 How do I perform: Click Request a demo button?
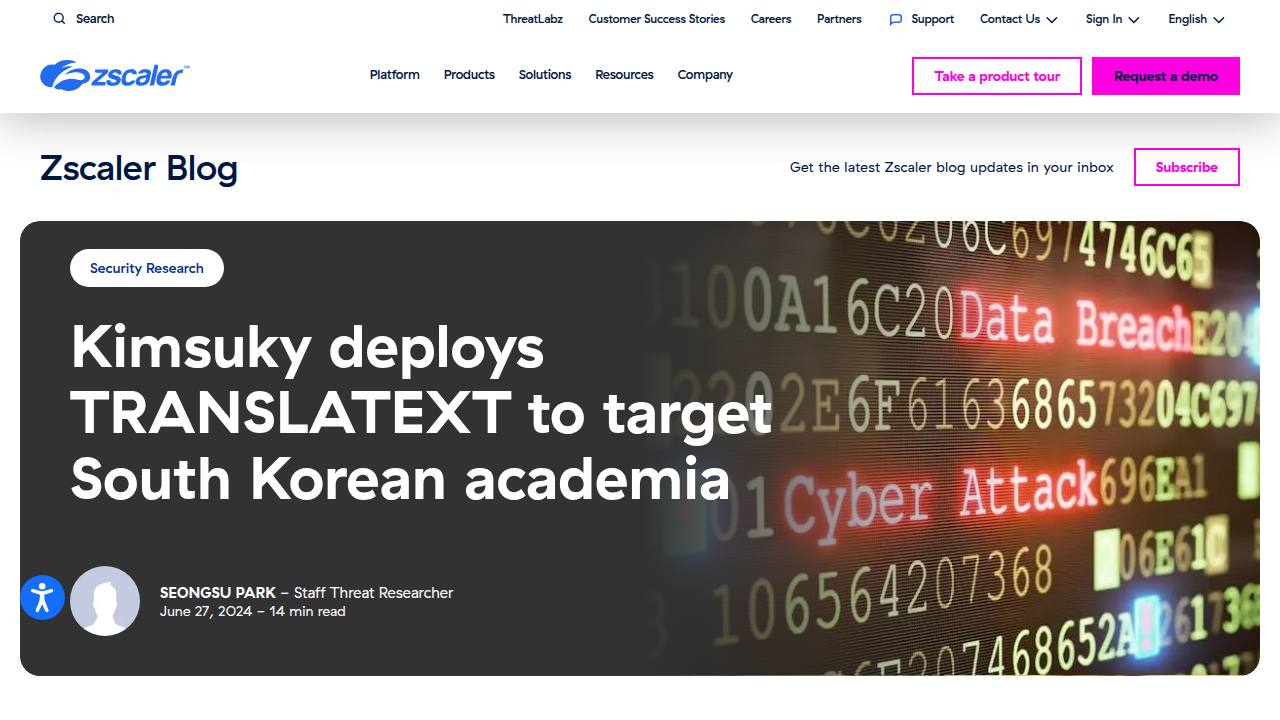(x=1166, y=76)
